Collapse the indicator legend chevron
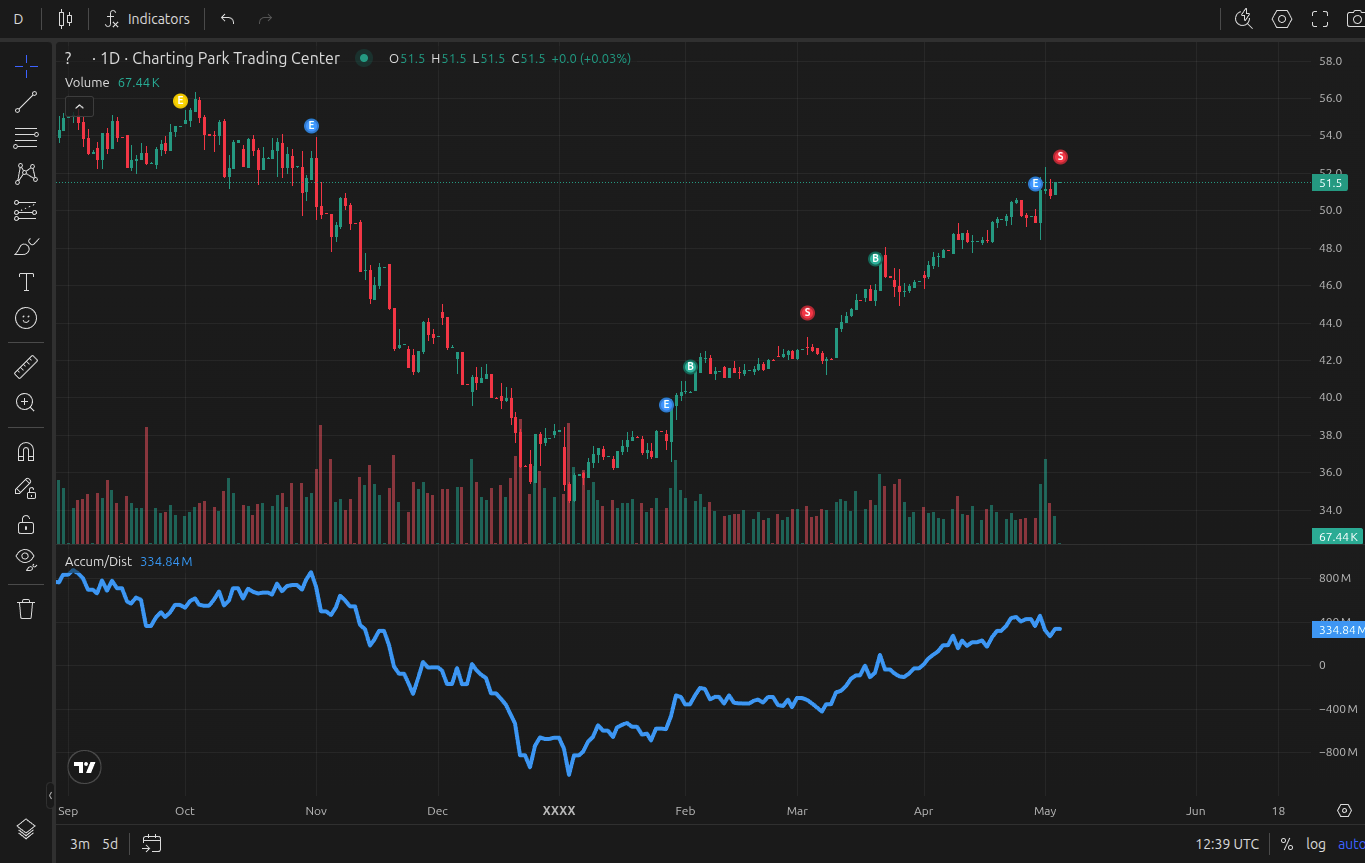1365x863 pixels. coord(80,107)
